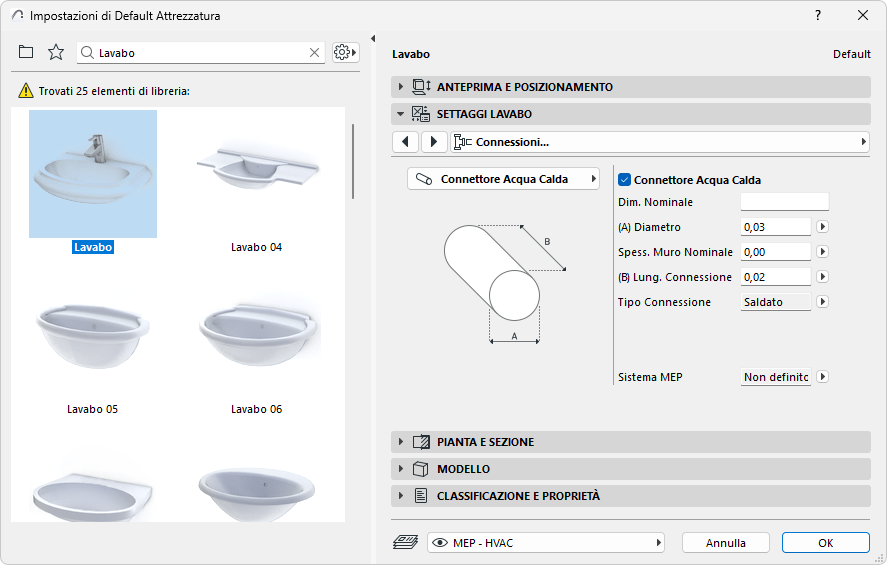Viewport: 887px width, 565px height.
Task: Collapse the library panel arrow
Action: point(372,39)
